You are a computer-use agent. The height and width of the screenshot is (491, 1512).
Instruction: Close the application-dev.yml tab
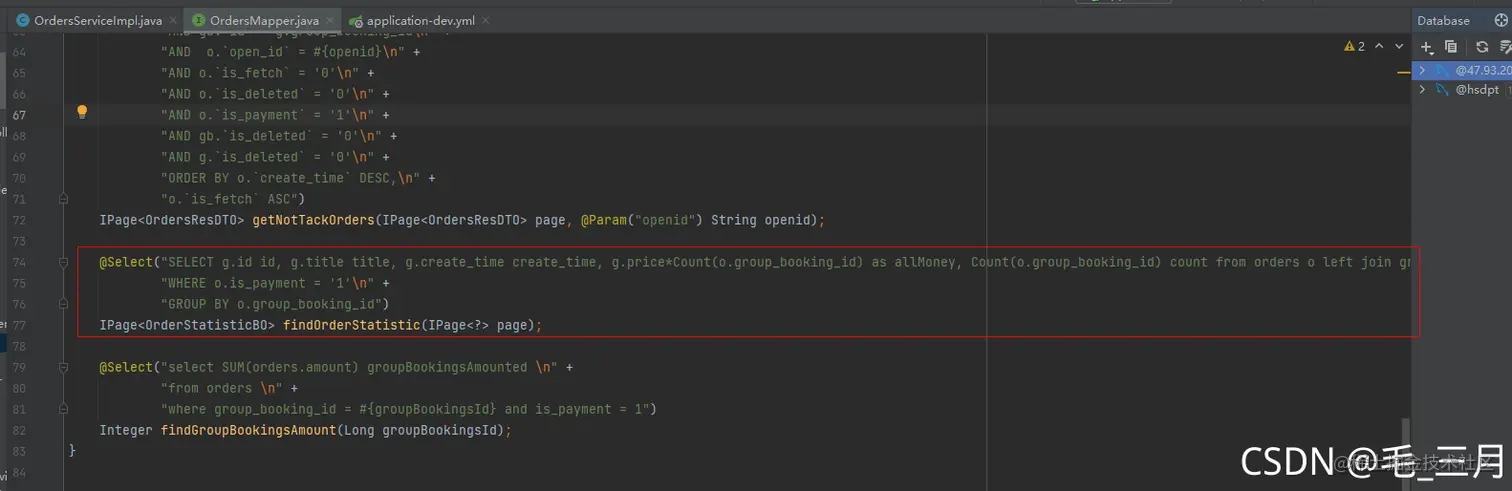[488, 20]
